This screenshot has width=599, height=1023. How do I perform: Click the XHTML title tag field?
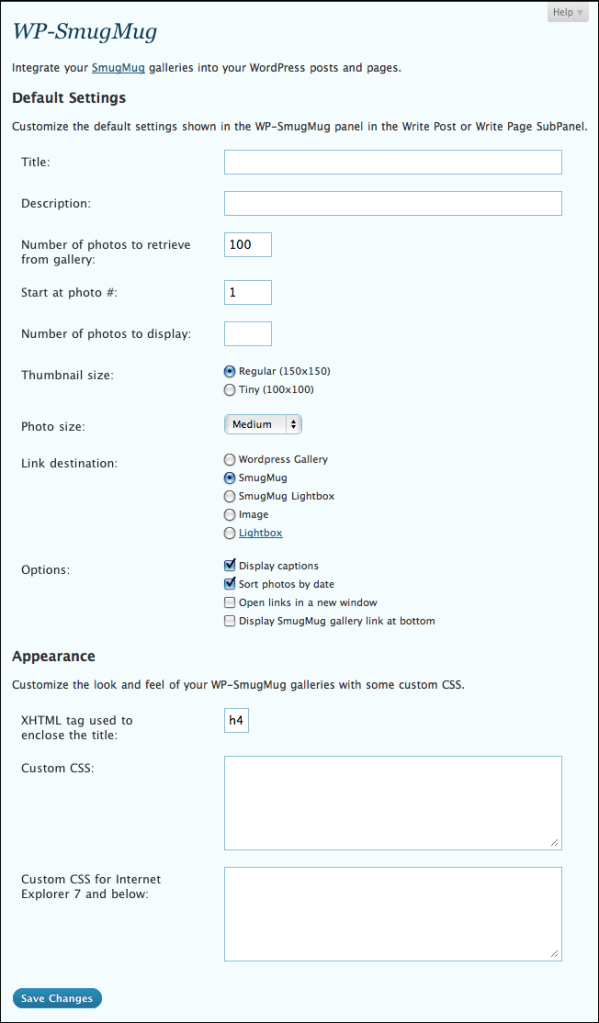[236, 719]
